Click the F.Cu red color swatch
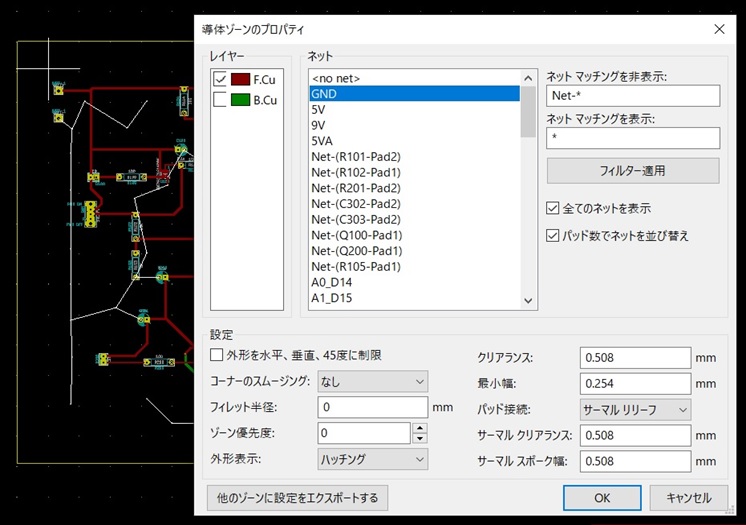 click(240, 79)
